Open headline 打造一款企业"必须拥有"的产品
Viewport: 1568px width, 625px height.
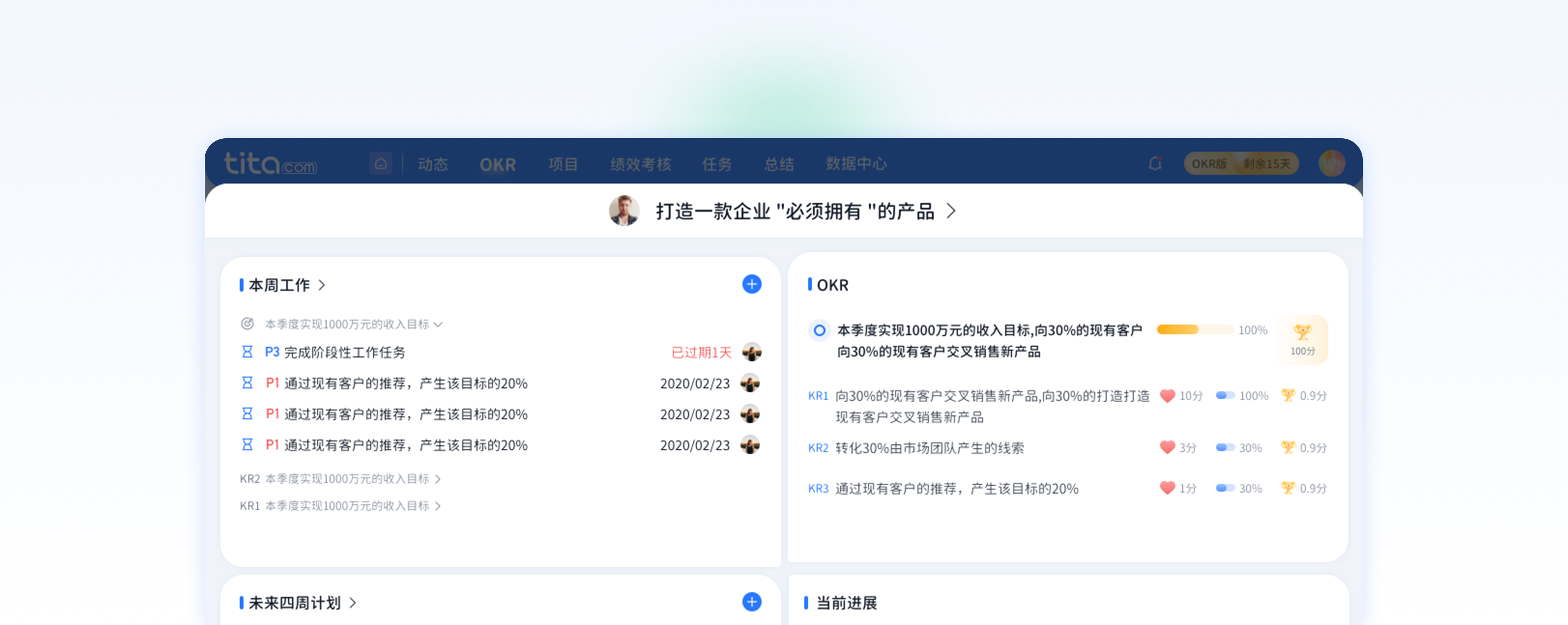point(794,211)
